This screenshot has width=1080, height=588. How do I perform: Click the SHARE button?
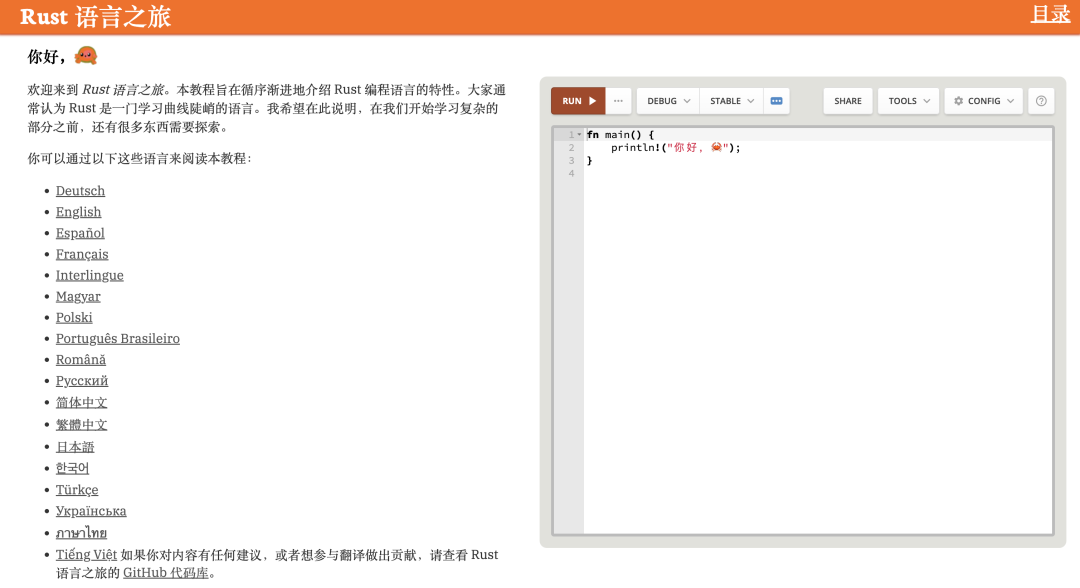pos(848,101)
